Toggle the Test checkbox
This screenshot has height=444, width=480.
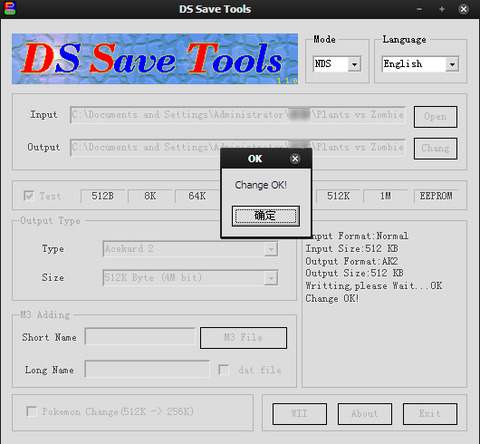(29, 196)
